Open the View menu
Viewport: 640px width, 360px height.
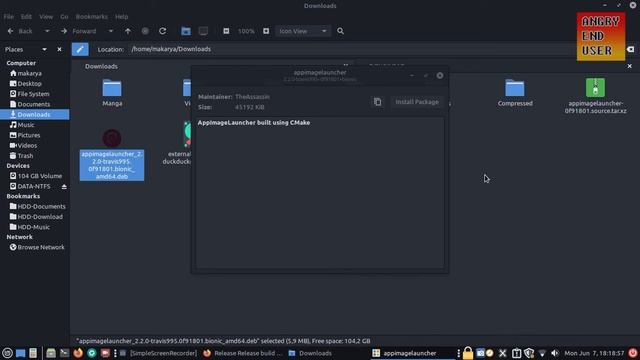pyautogui.click(x=46, y=17)
